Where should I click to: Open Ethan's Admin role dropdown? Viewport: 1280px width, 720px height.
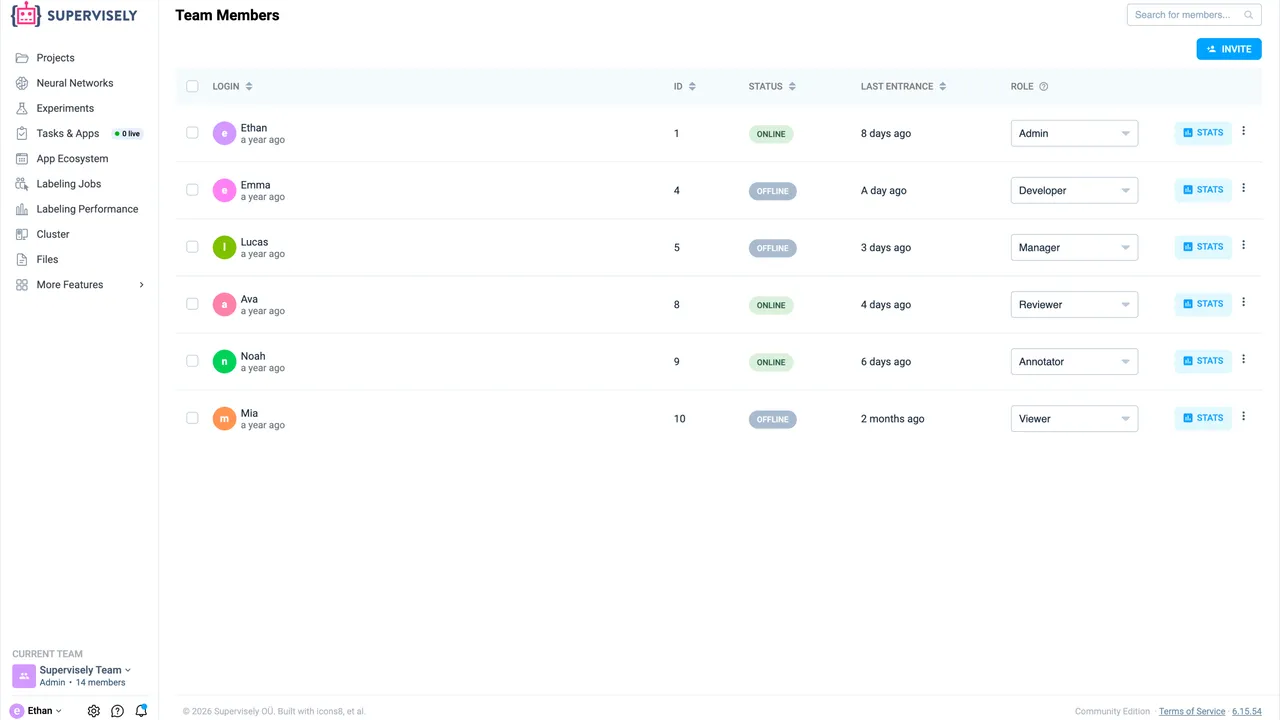pos(1074,133)
